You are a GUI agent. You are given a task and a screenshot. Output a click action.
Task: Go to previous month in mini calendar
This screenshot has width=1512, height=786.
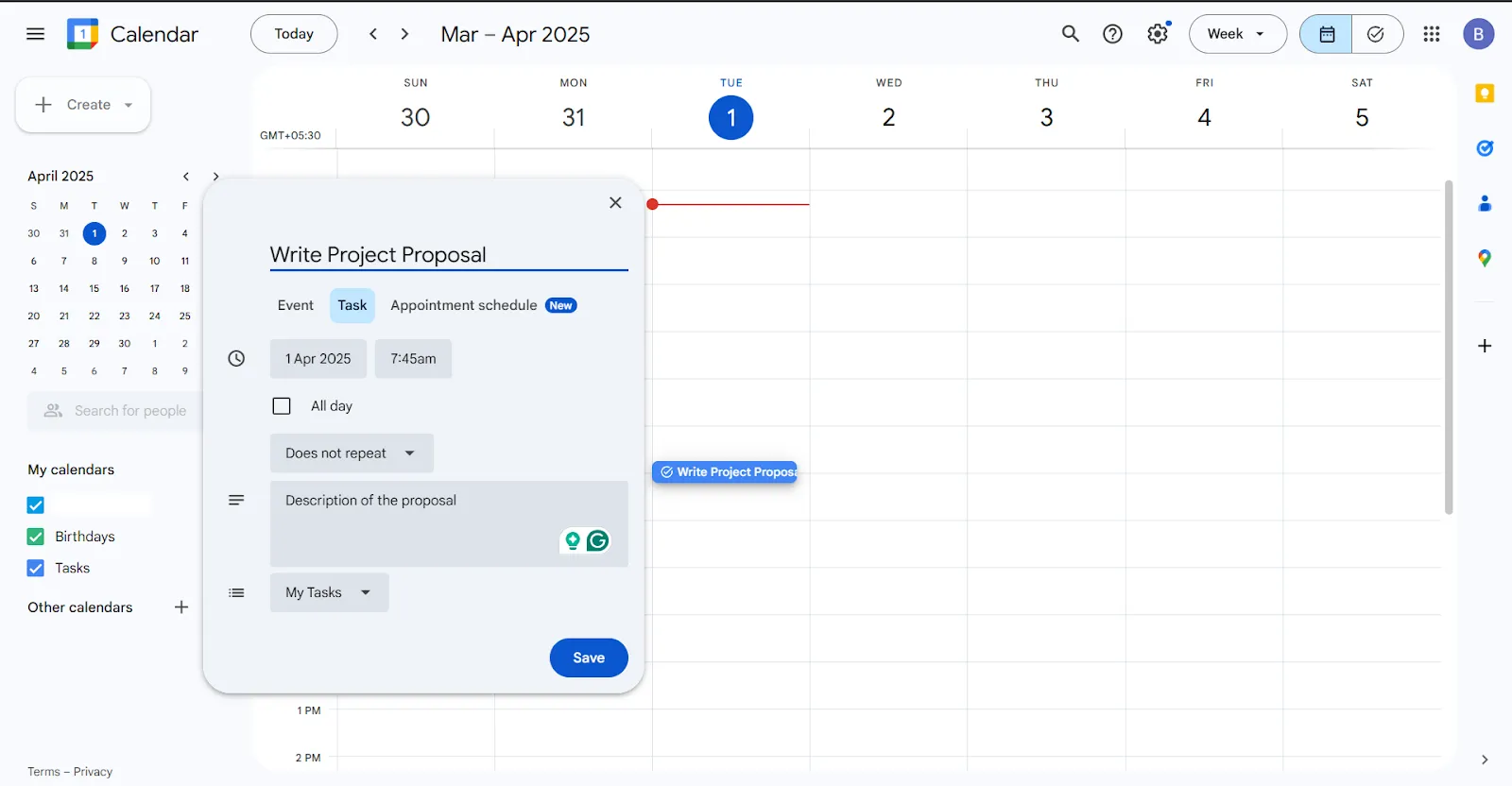186,177
